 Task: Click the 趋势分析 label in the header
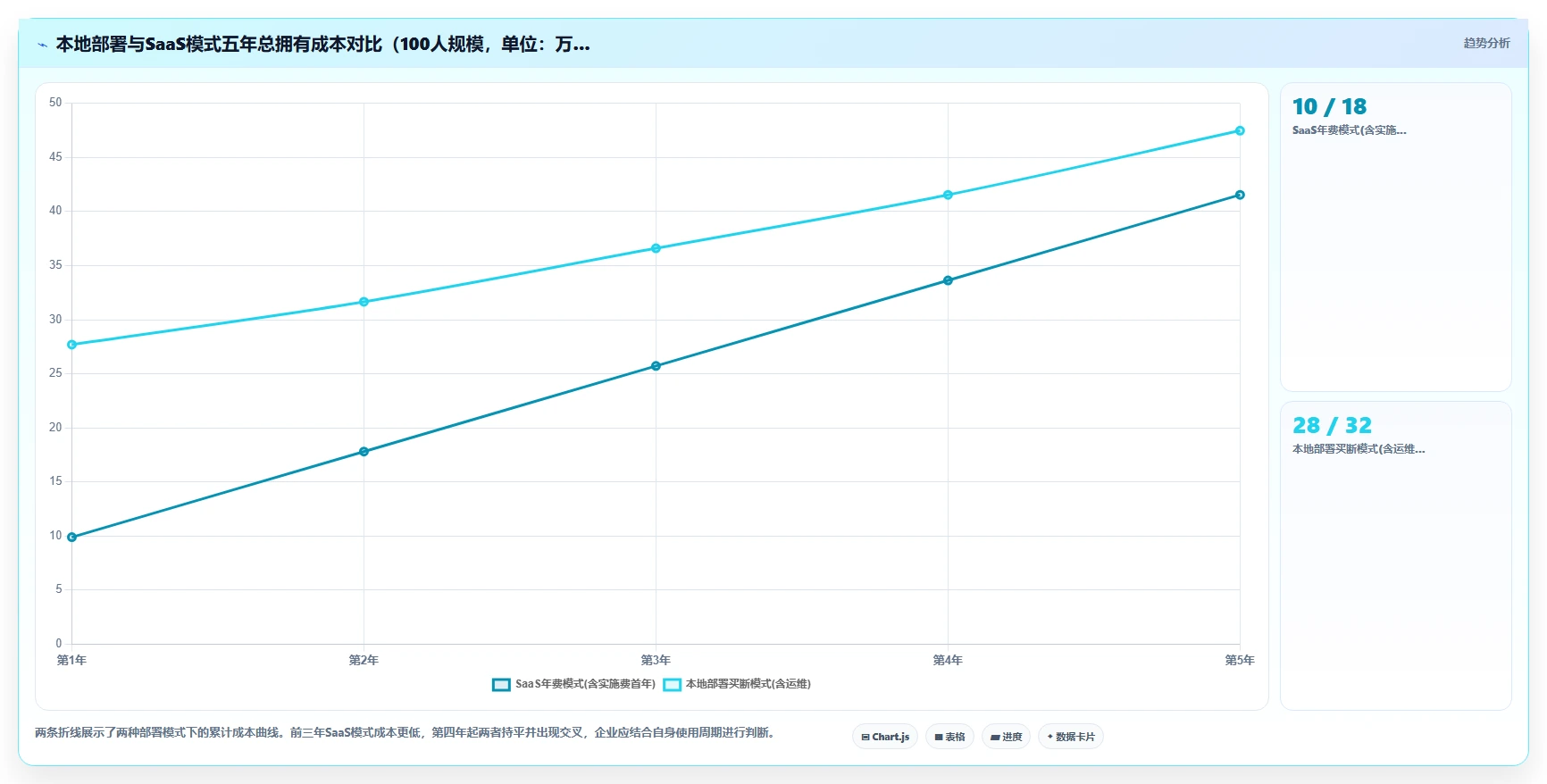point(1486,43)
